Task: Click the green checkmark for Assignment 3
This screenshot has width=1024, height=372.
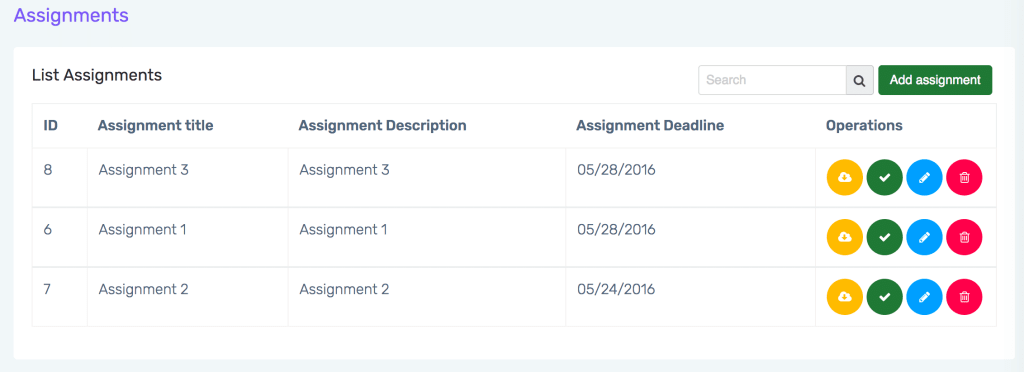Action: point(885,178)
